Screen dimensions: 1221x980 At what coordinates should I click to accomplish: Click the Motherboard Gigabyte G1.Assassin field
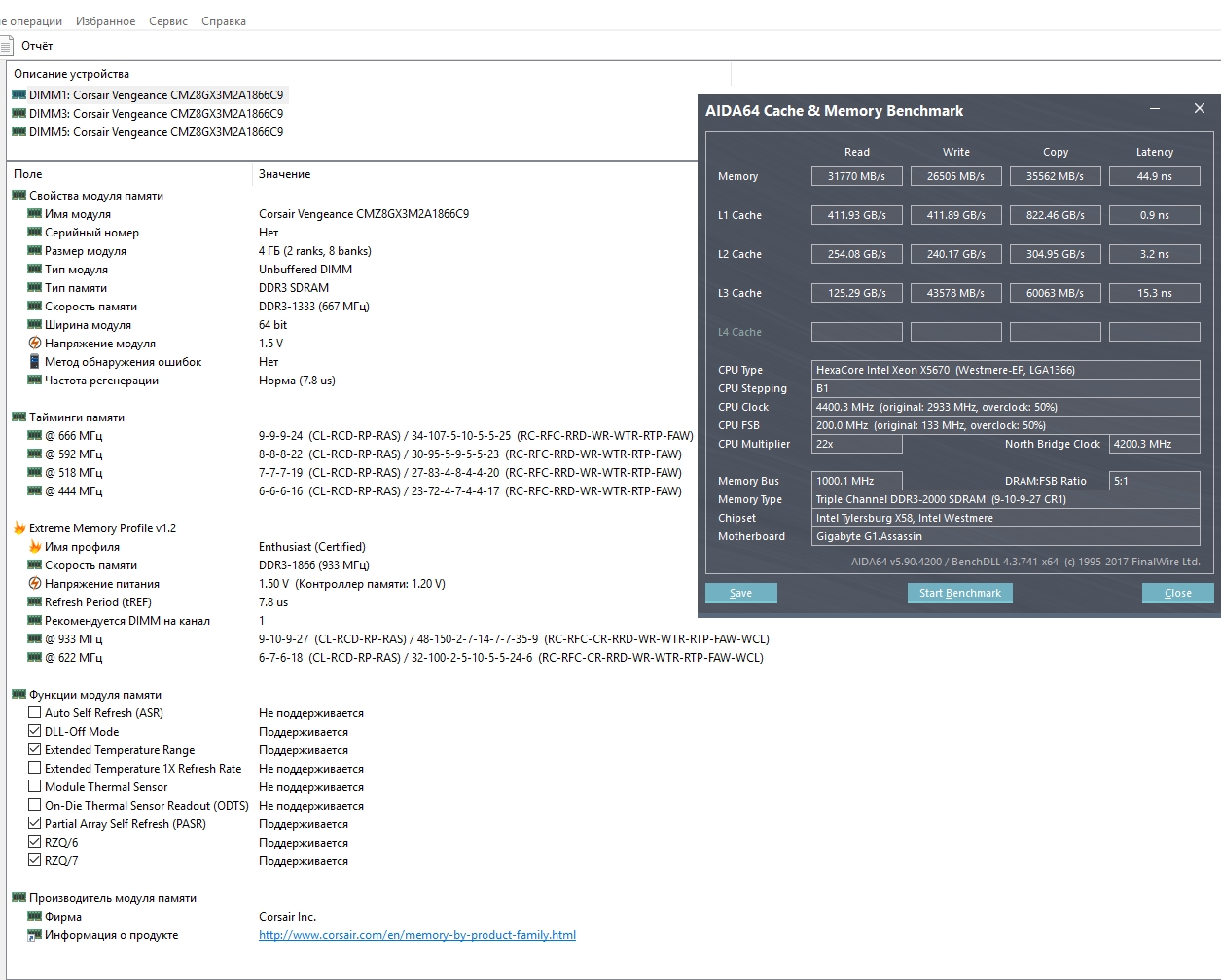(1005, 536)
